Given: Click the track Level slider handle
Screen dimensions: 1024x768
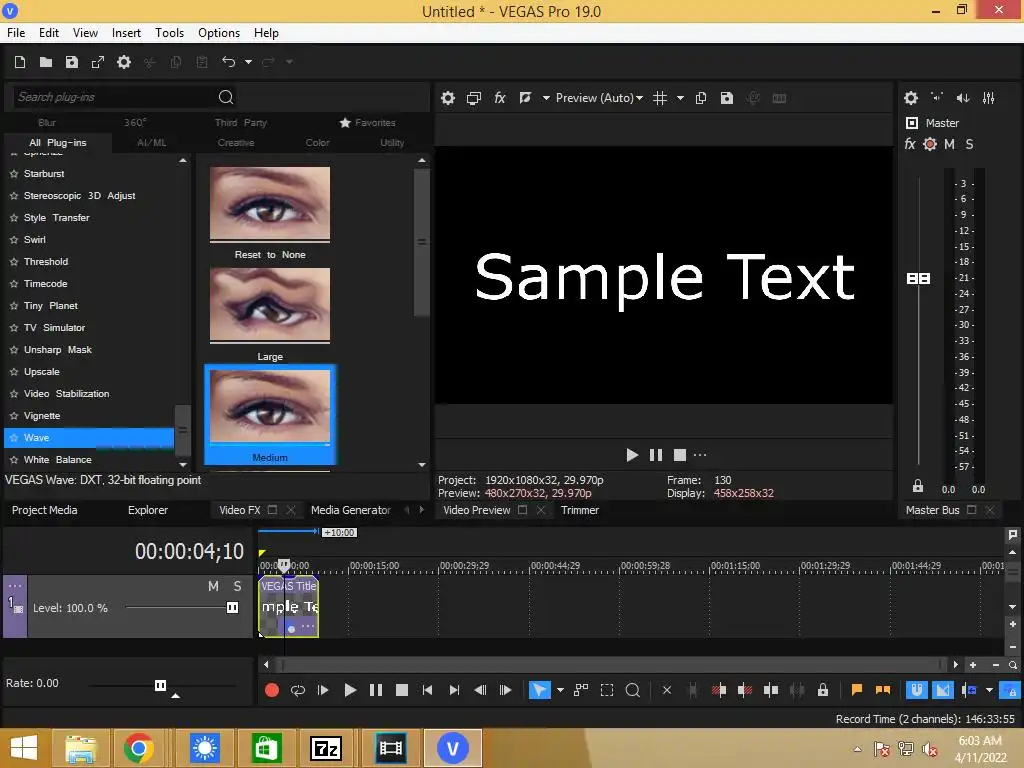Looking at the screenshot, I should [232, 608].
